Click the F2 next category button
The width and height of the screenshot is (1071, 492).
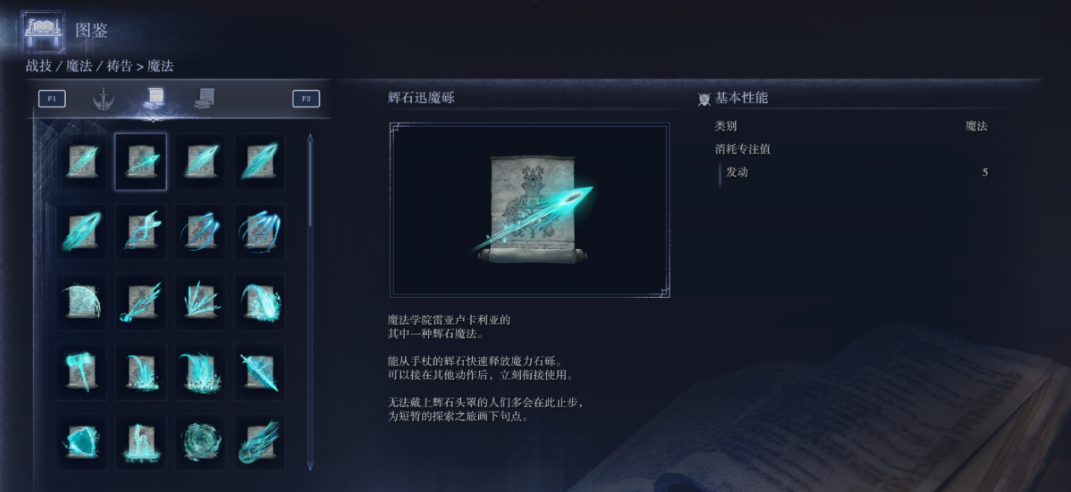coord(306,99)
